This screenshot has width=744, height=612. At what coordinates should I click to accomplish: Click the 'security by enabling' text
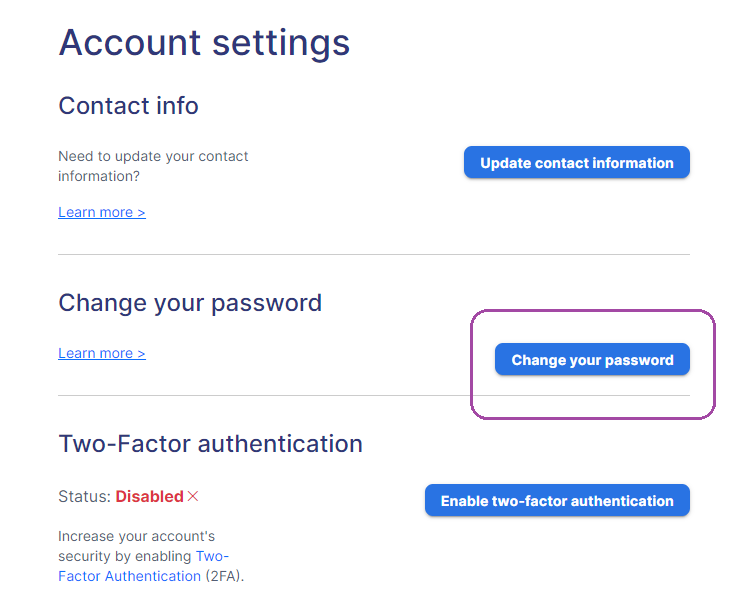[x=125, y=556]
